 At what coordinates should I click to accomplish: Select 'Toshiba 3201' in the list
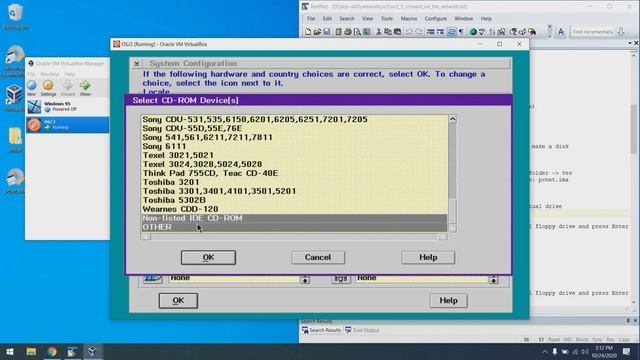[x=294, y=182]
